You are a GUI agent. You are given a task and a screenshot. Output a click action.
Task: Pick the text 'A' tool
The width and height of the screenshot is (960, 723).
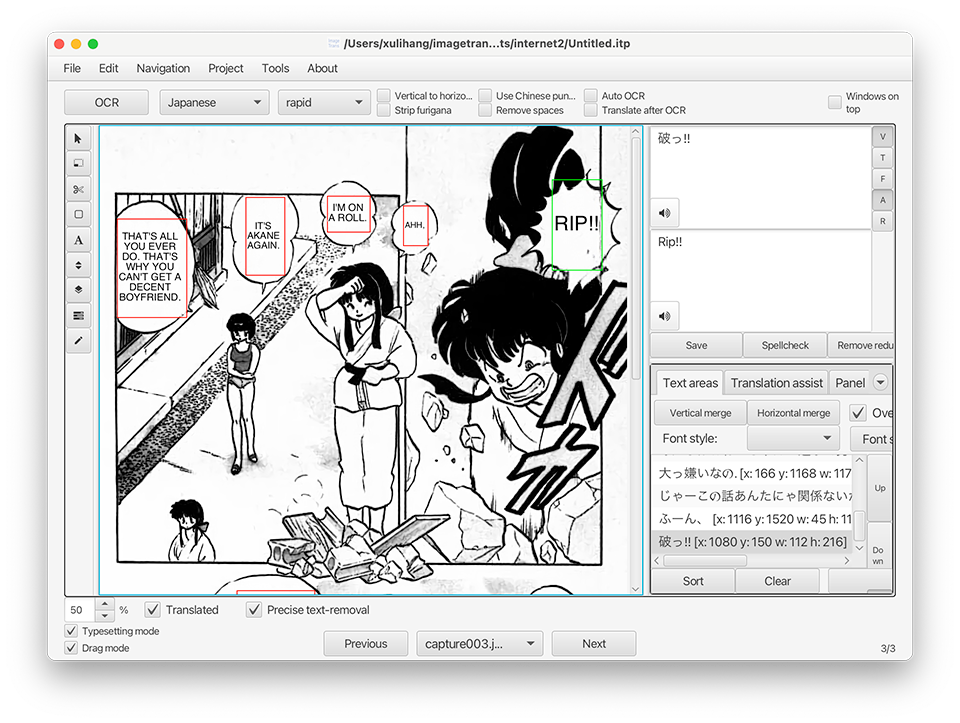coord(79,240)
